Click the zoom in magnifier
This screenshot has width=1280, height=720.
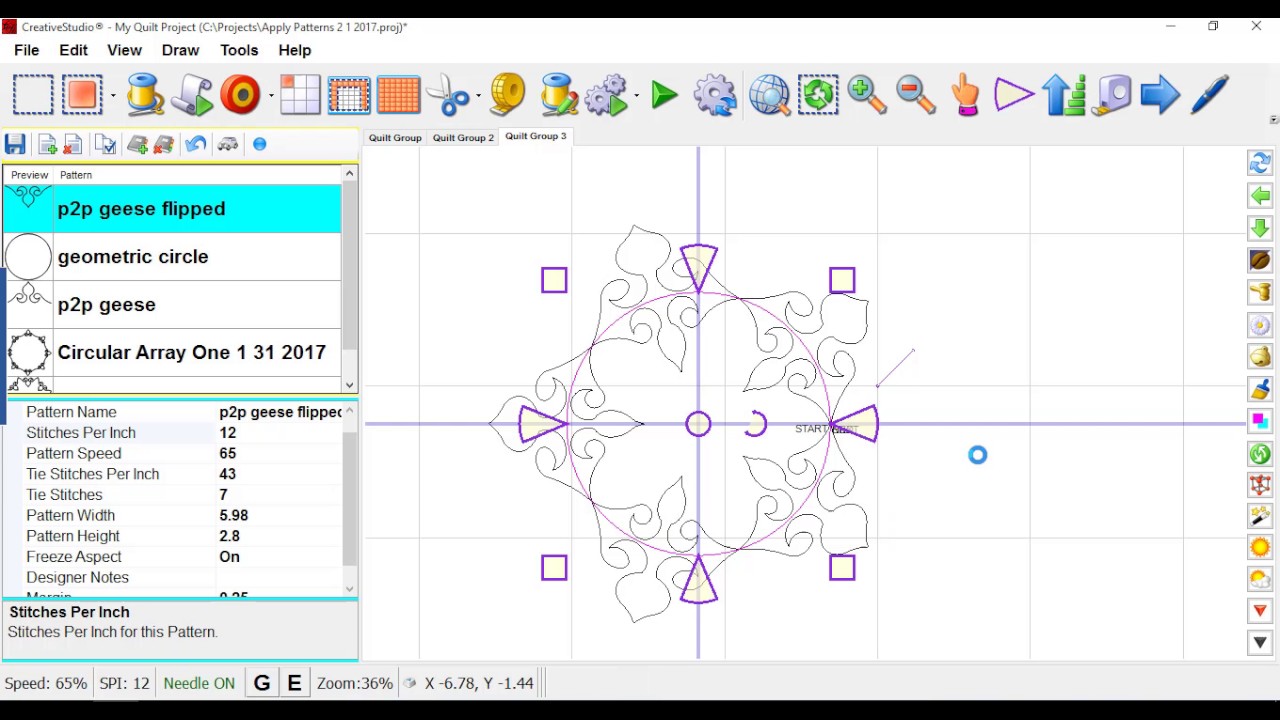(866, 95)
